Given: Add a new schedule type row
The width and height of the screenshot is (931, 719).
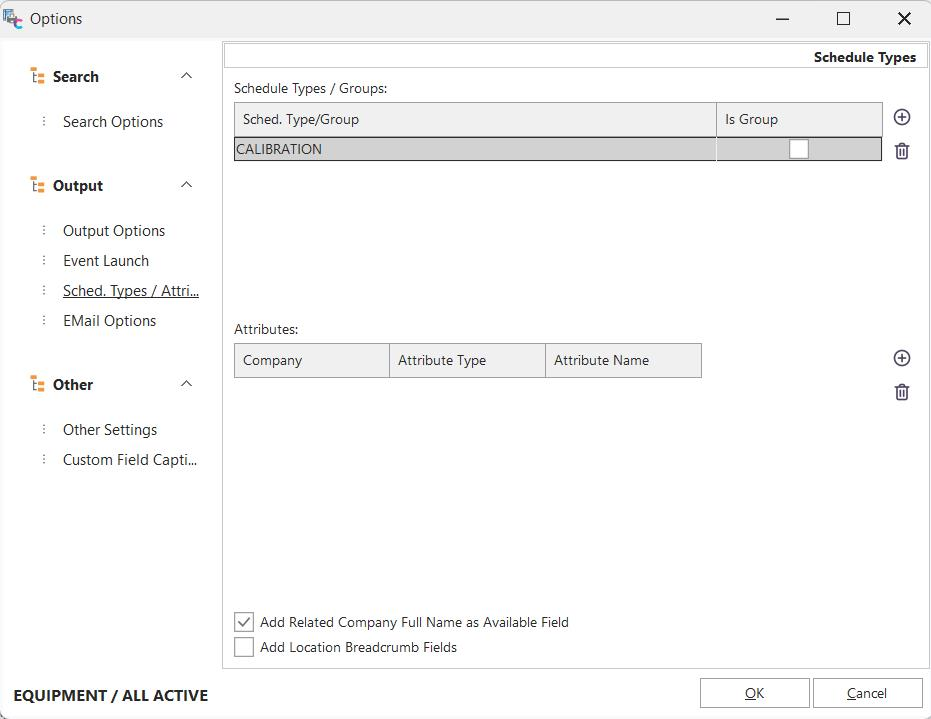Looking at the screenshot, I should point(901,118).
